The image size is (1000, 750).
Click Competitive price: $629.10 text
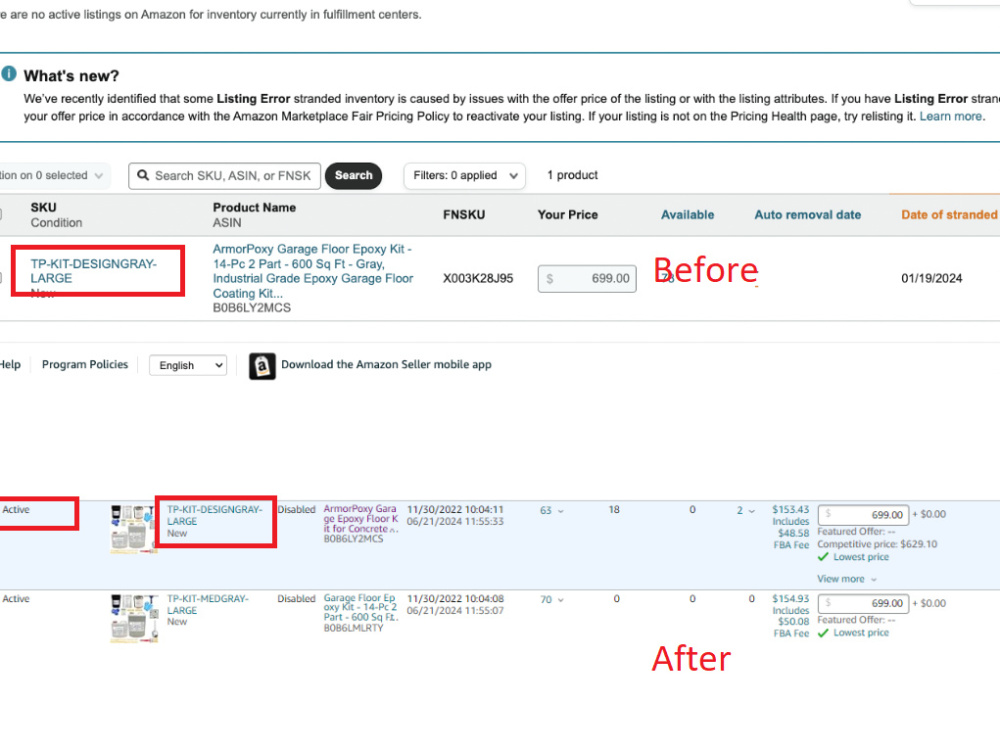[877, 544]
